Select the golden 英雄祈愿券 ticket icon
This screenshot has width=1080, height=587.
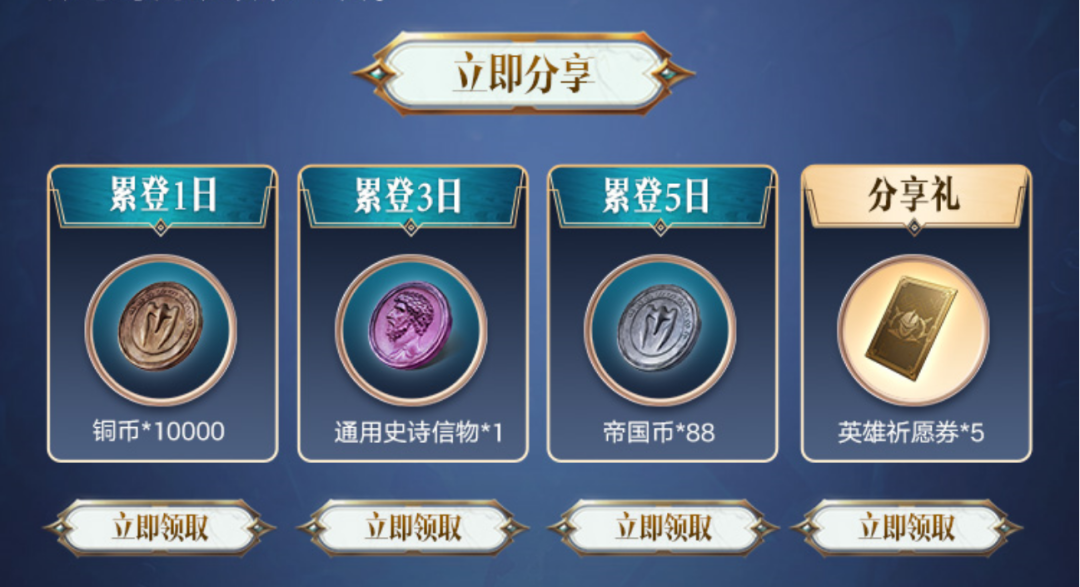(x=913, y=329)
